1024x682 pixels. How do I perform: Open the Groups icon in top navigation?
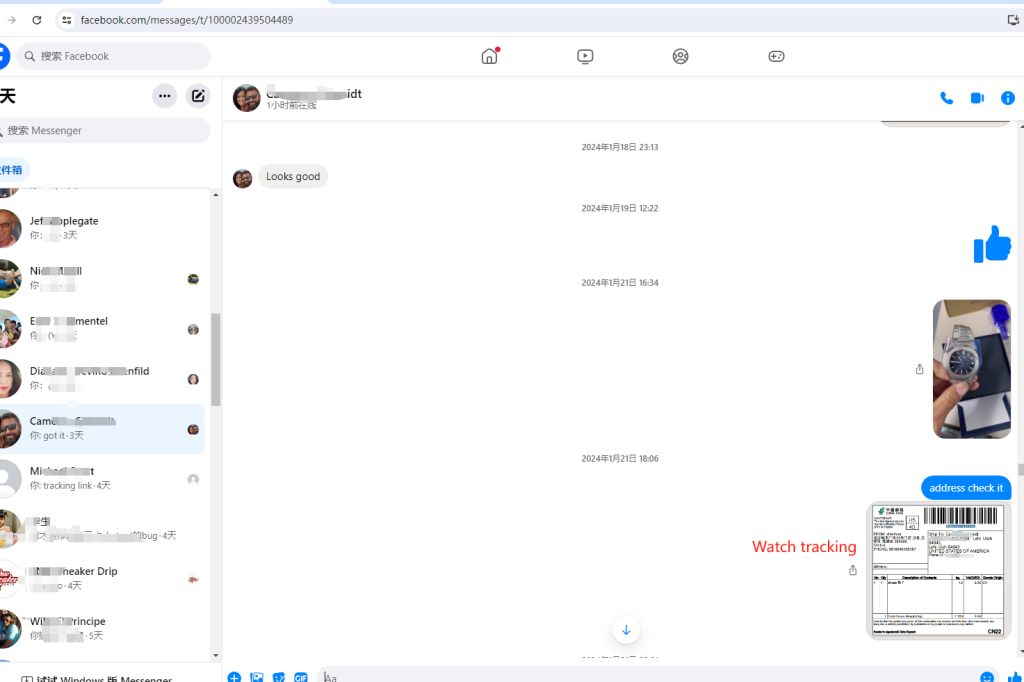point(680,56)
